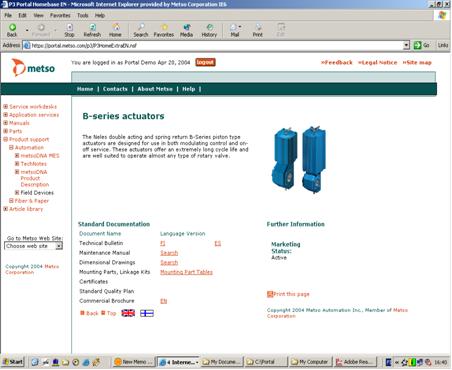Click the Search toolbar icon
The image size is (452, 370).
pos(141,27)
